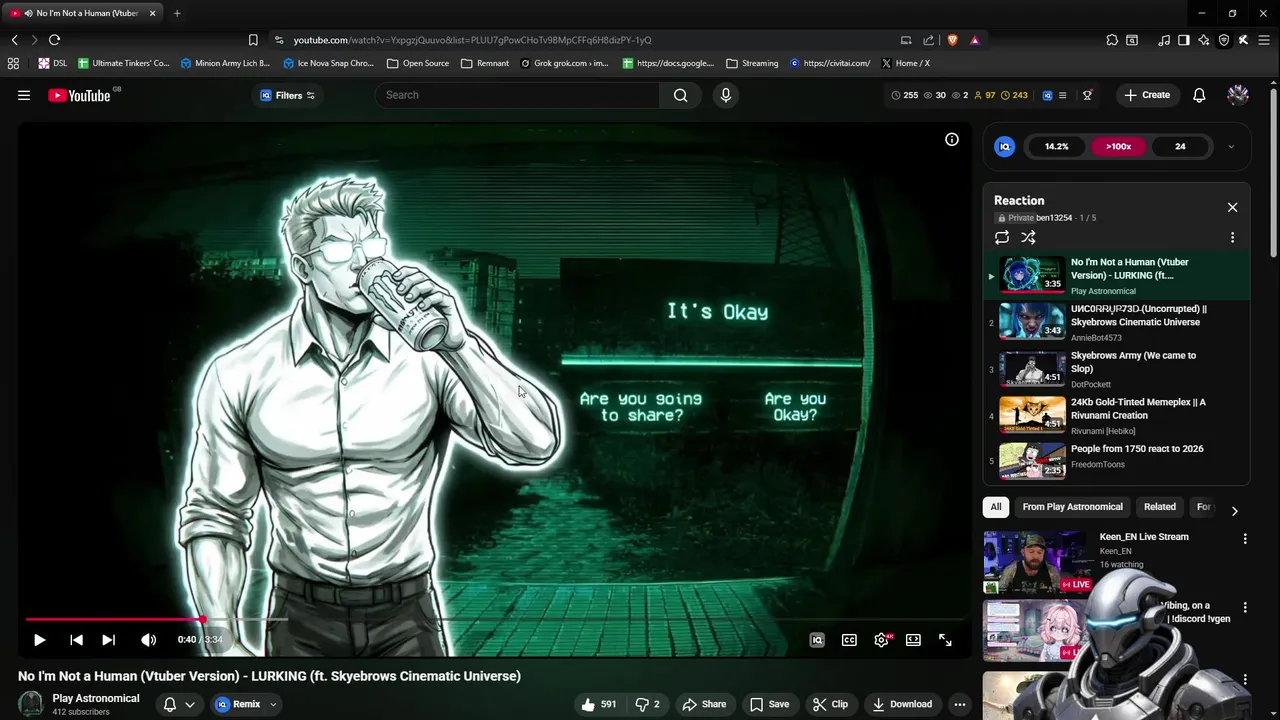This screenshot has width=1280, height=720.
Task: Save video to a playlist
Action: point(769,704)
